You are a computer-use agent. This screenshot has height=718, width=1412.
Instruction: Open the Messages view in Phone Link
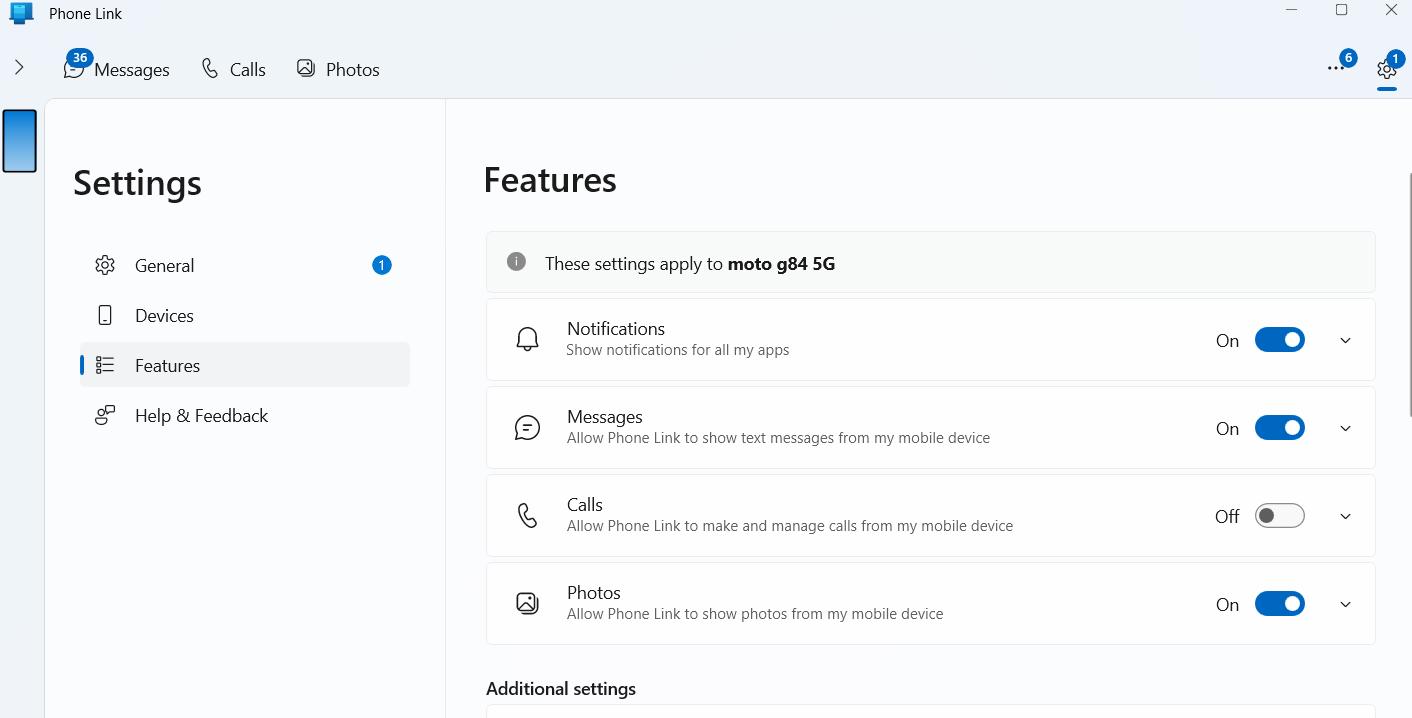[116, 69]
